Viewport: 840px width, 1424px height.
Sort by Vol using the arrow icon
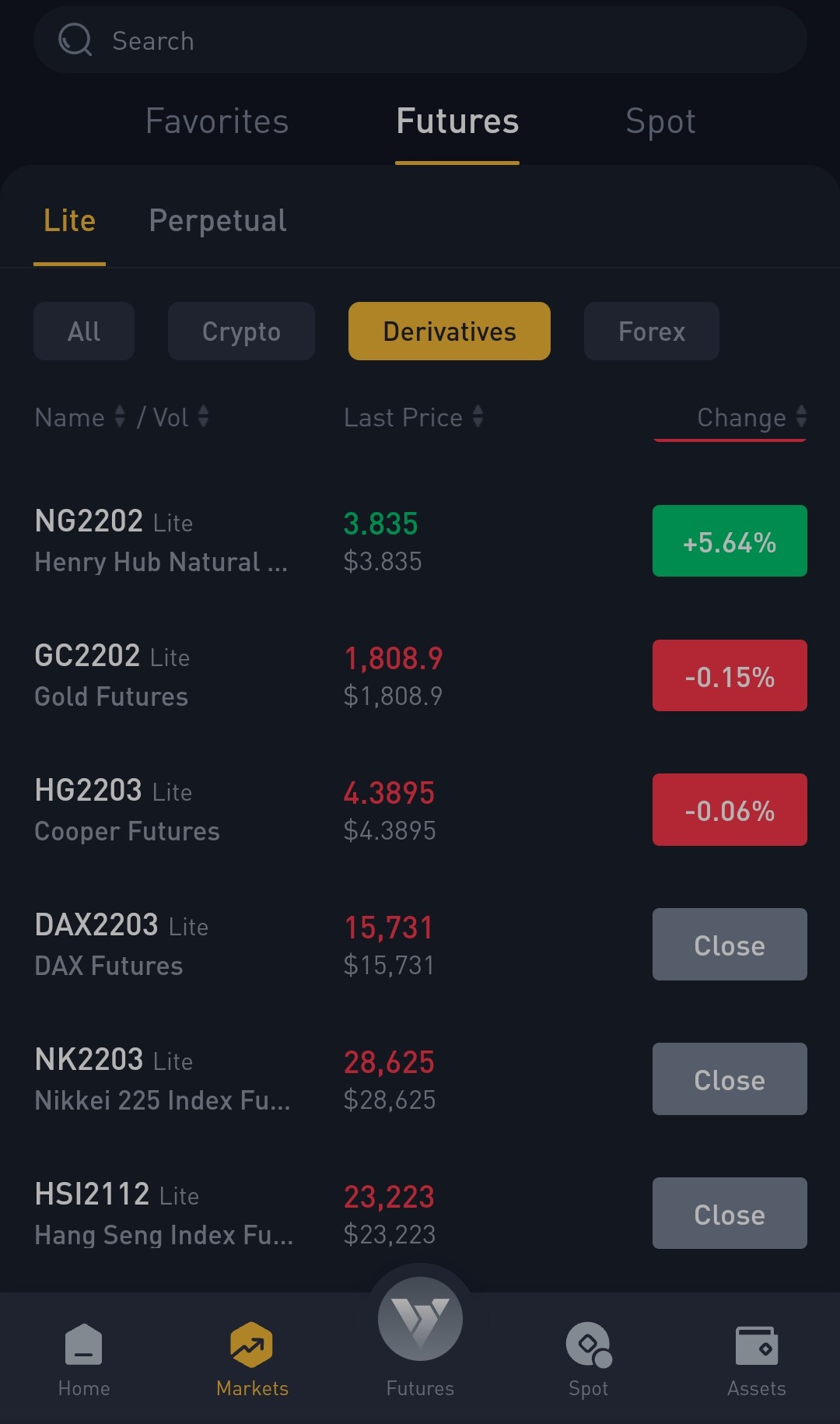(x=204, y=416)
